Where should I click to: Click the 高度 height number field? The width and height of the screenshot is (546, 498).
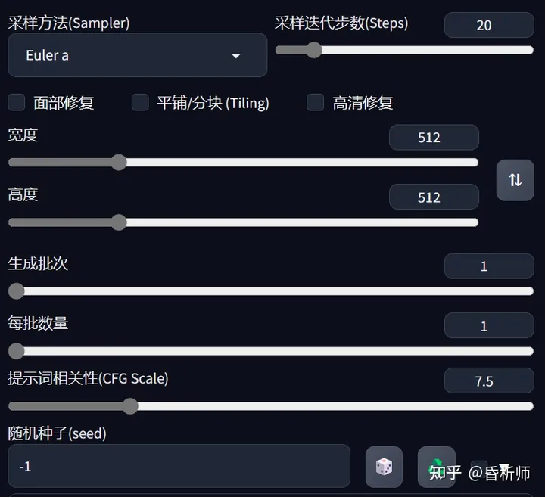(x=434, y=197)
